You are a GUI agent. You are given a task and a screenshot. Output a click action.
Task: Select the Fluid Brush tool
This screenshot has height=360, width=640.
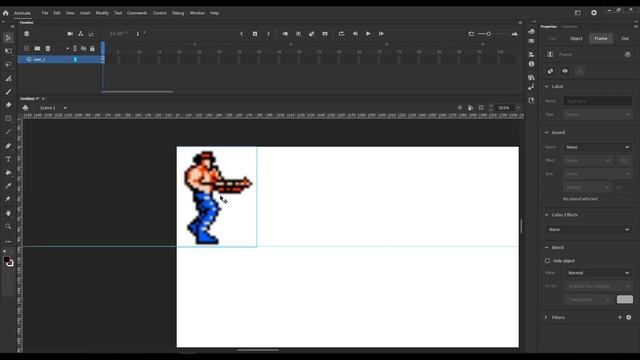(8, 78)
